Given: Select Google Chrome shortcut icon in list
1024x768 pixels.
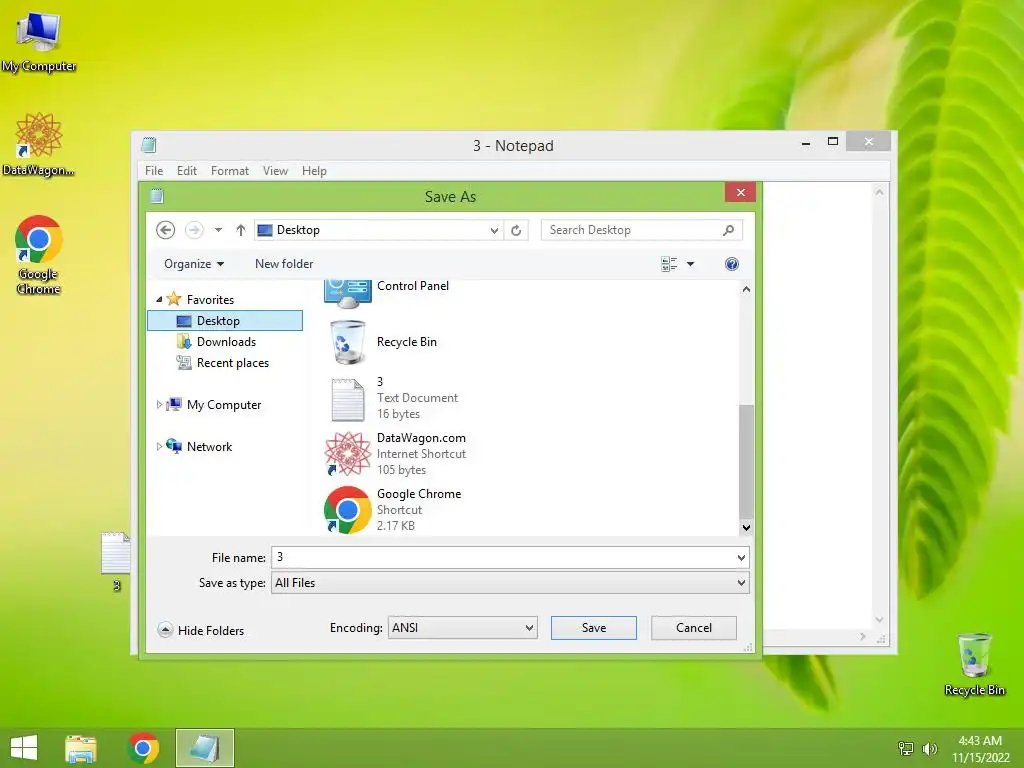Looking at the screenshot, I should pyautogui.click(x=347, y=510).
